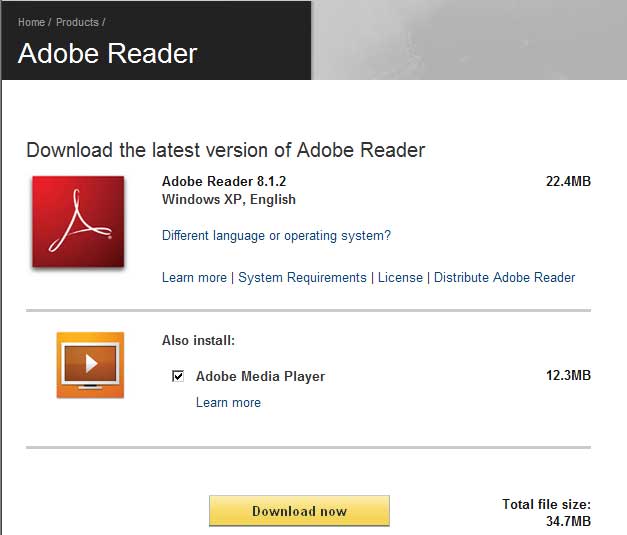This screenshot has height=535, width=627.
Task: Open Learn more under Adobe Media Player
Action: 228,403
